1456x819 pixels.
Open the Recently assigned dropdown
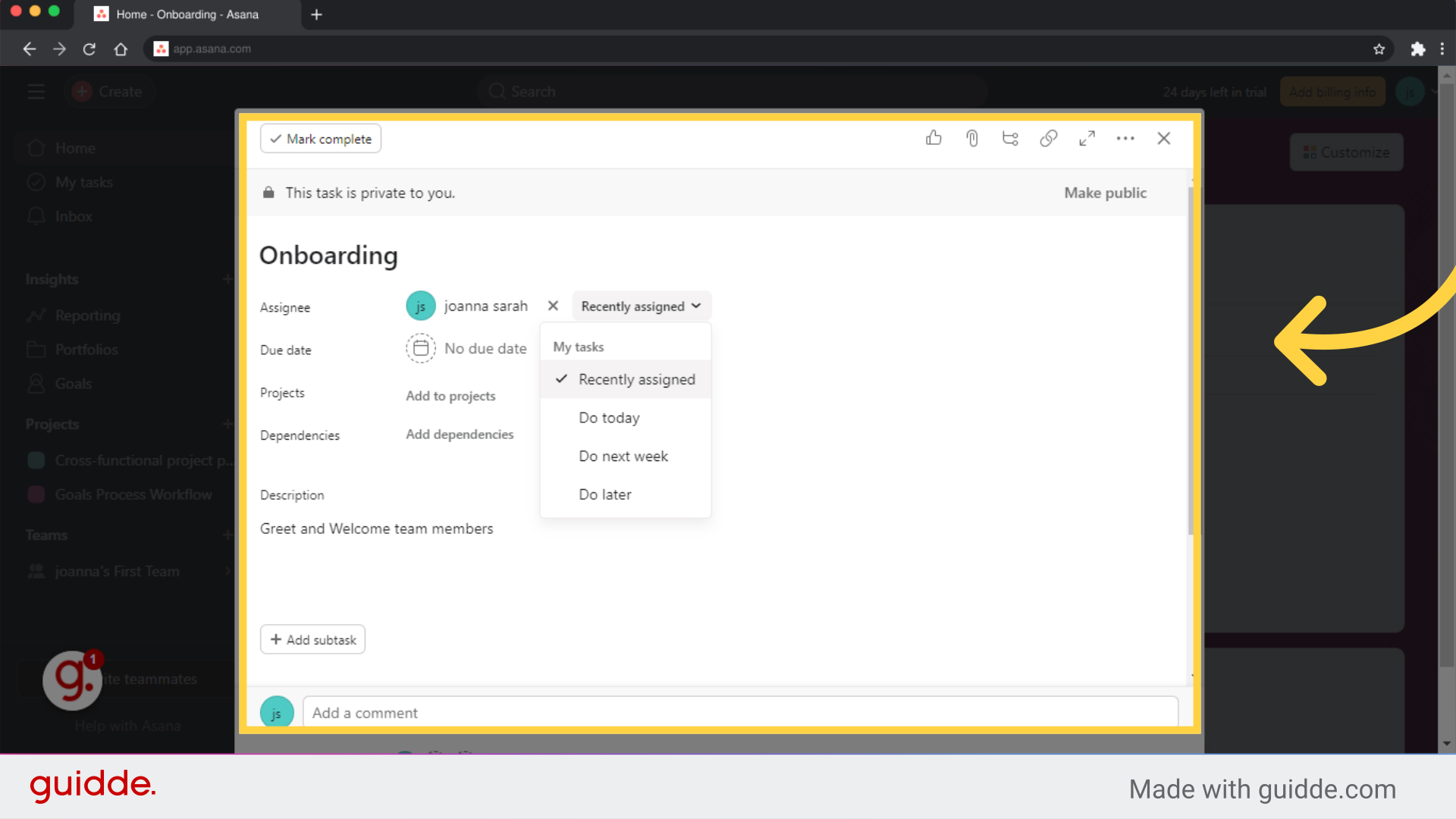pyautogui.click(x=641, y=306)
